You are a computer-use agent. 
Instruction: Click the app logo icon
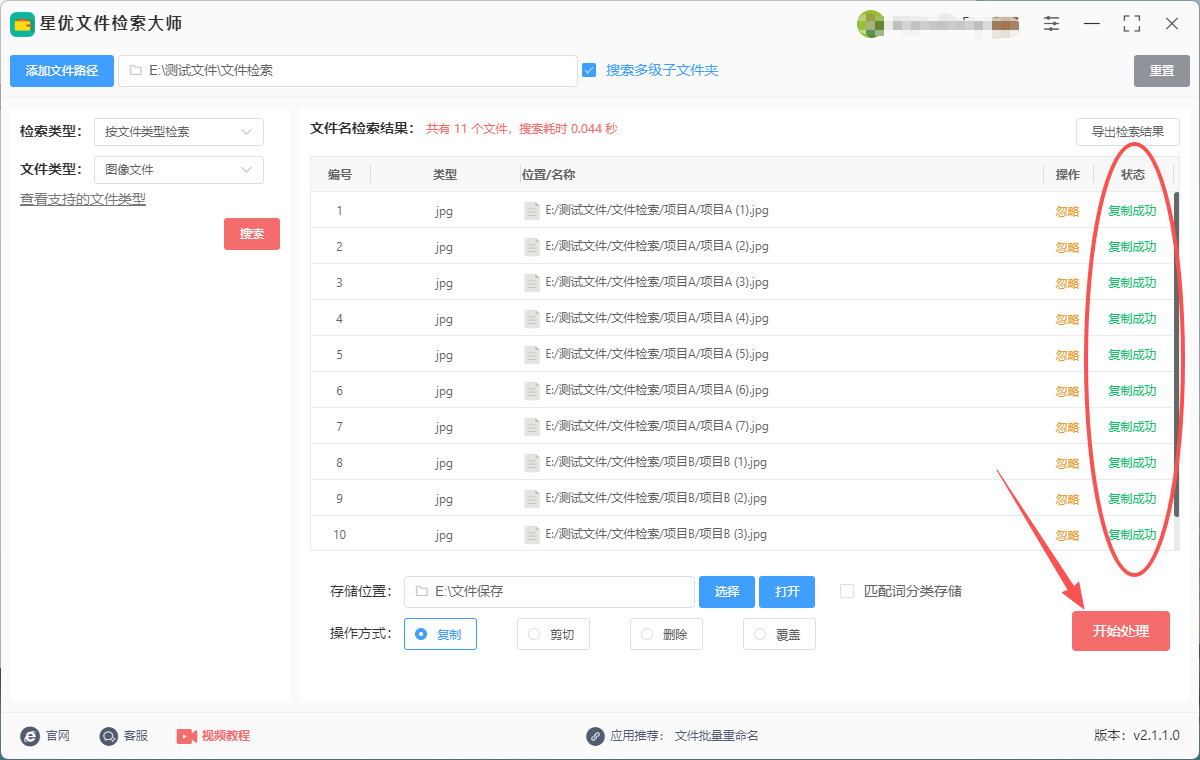coord(22,24)
